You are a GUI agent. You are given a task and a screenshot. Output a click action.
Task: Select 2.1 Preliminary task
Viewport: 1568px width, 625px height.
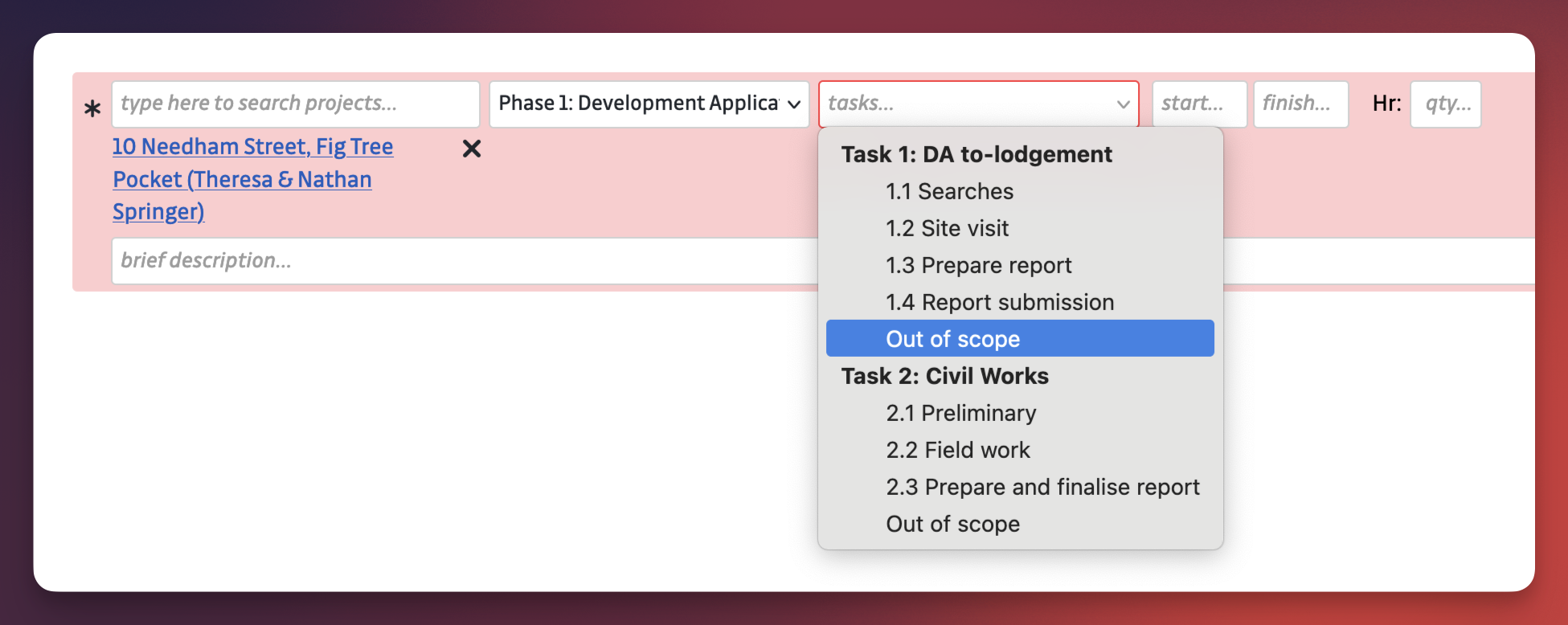pos(960,413)
